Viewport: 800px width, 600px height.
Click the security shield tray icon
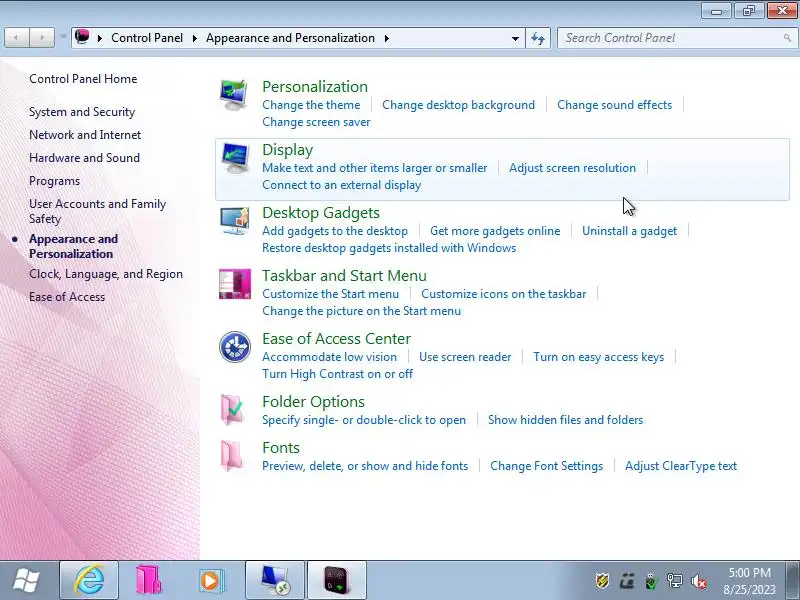[603, 581]
